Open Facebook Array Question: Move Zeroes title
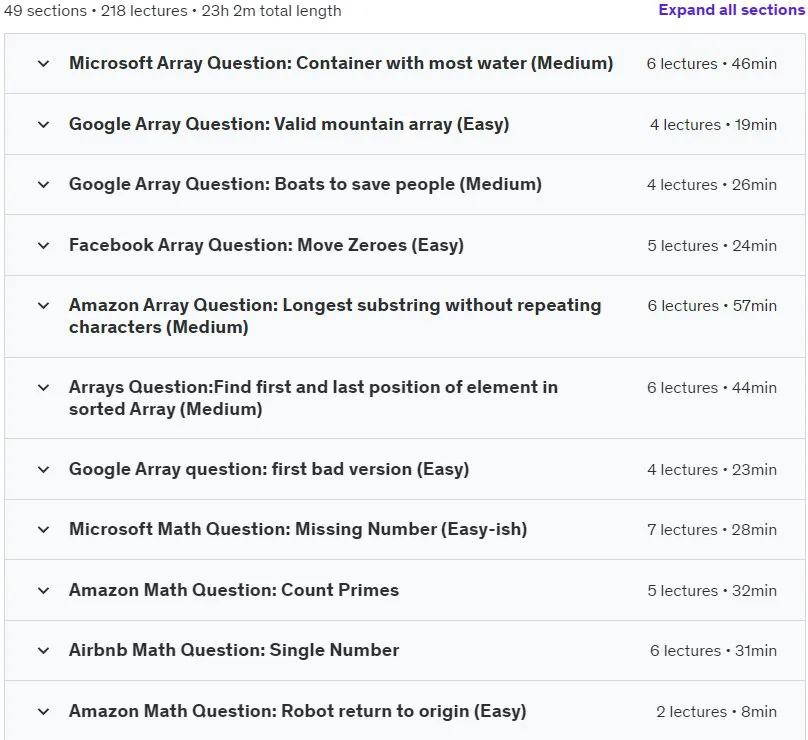808x740 pixels. (266, 245)
